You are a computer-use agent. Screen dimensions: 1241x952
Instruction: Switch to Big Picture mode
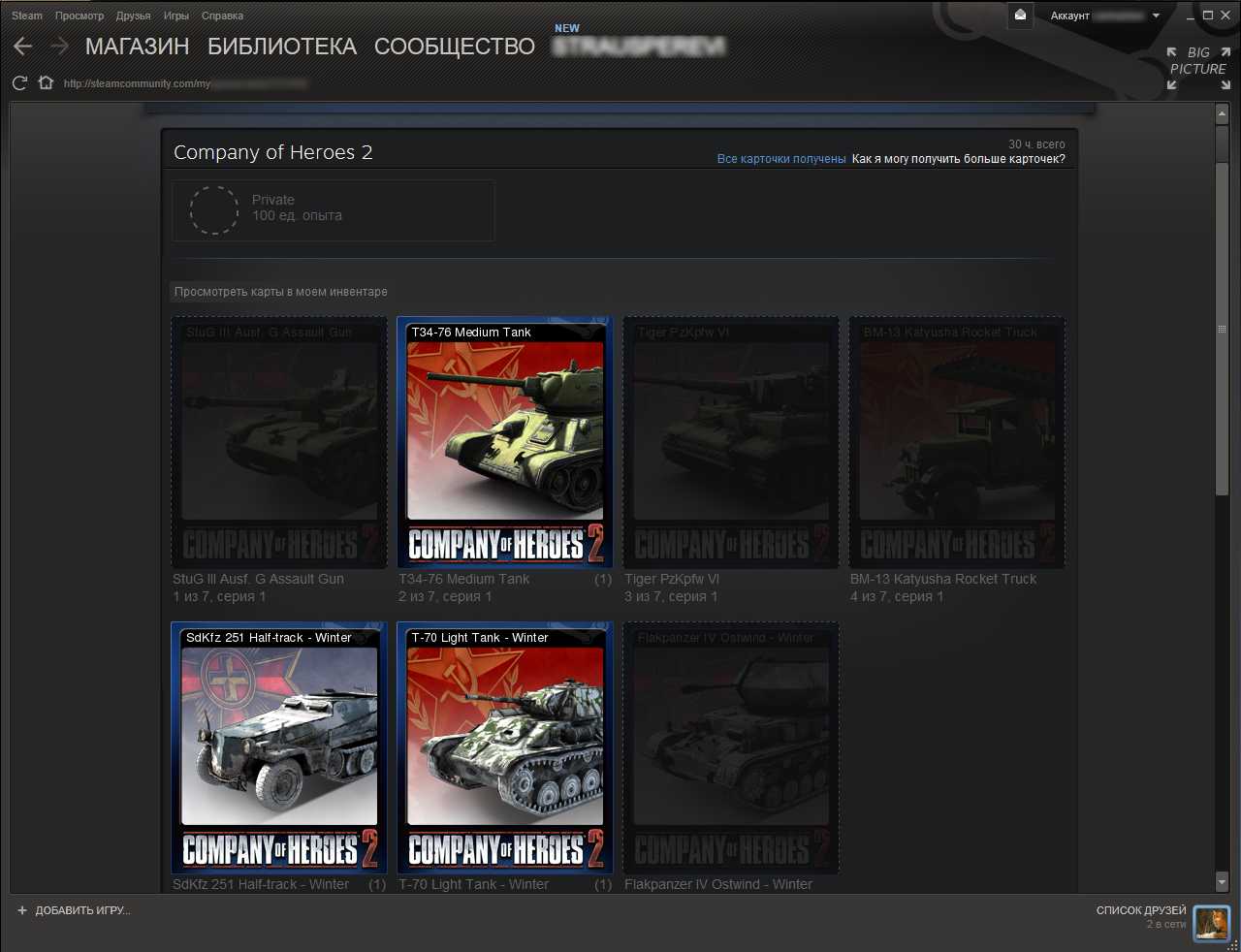pos(1198,68)
